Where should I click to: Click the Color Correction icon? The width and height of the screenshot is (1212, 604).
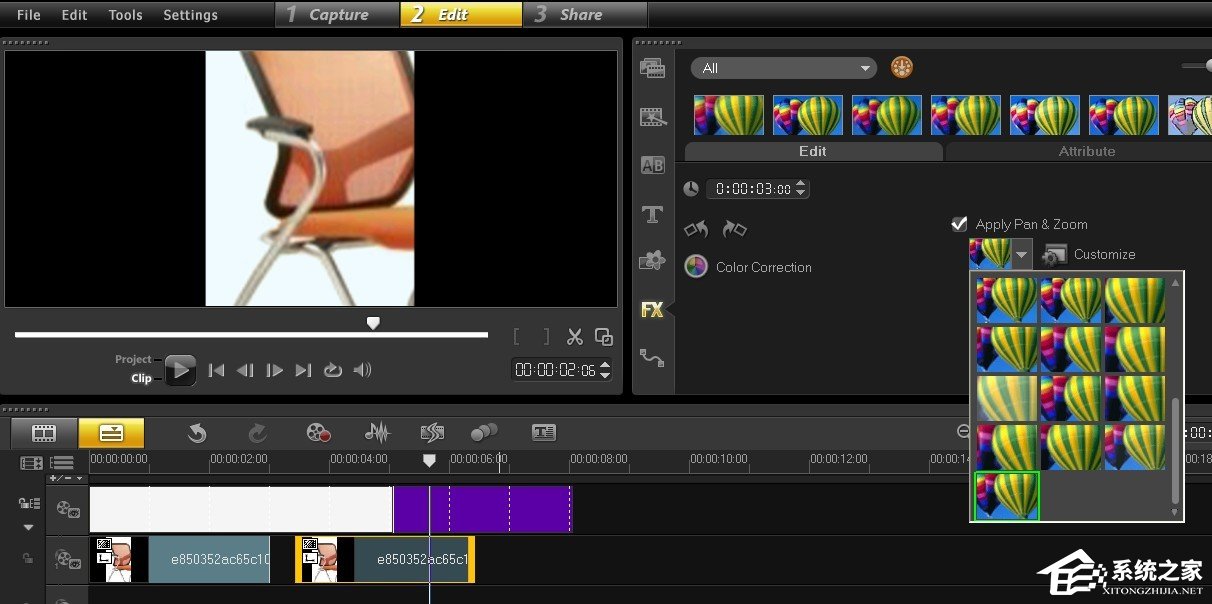click(696, 267)
